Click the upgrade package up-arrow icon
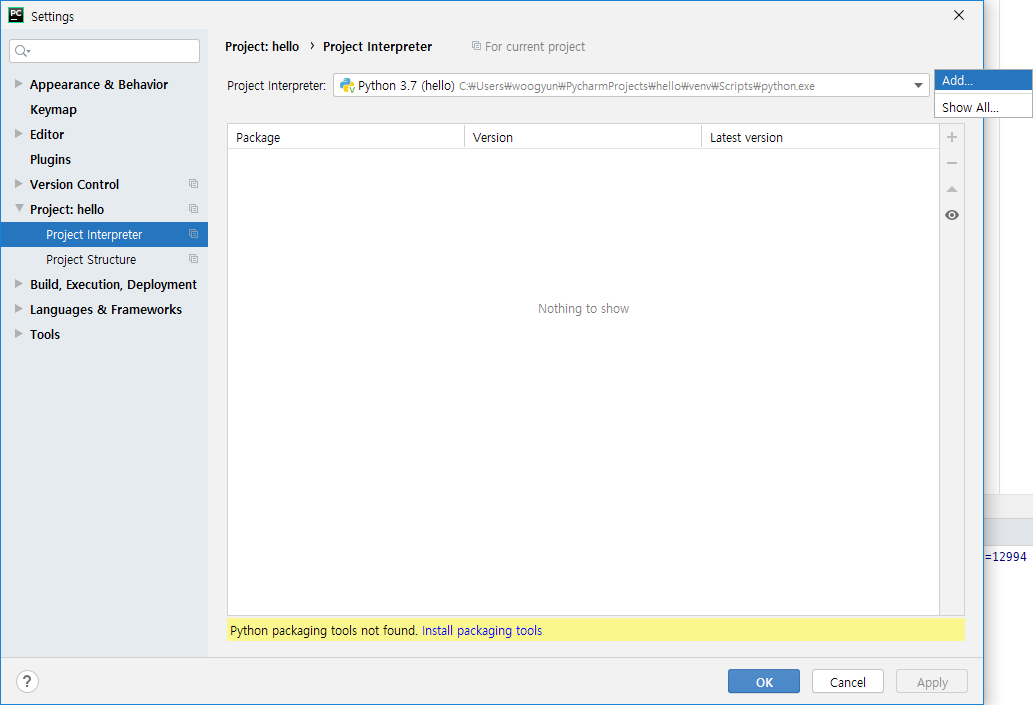 pos(951,189)
